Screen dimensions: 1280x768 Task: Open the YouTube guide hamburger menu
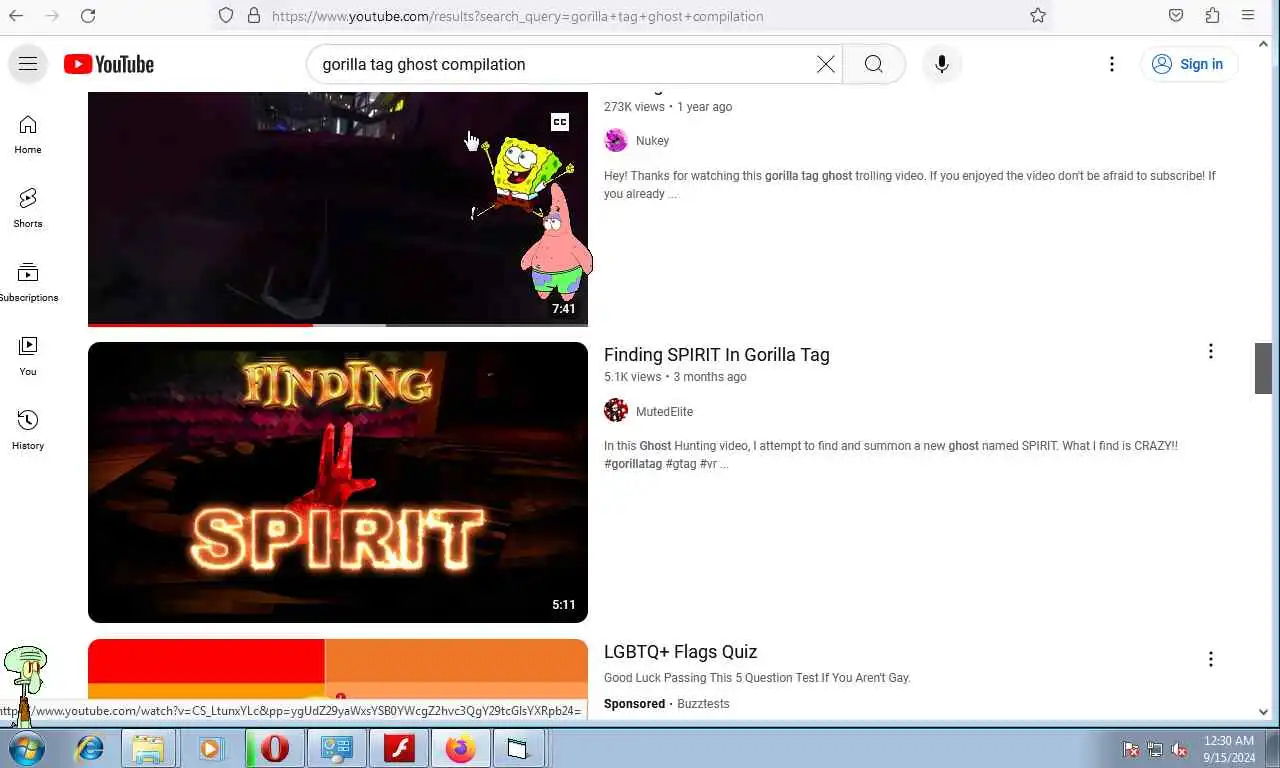(28, 64)
